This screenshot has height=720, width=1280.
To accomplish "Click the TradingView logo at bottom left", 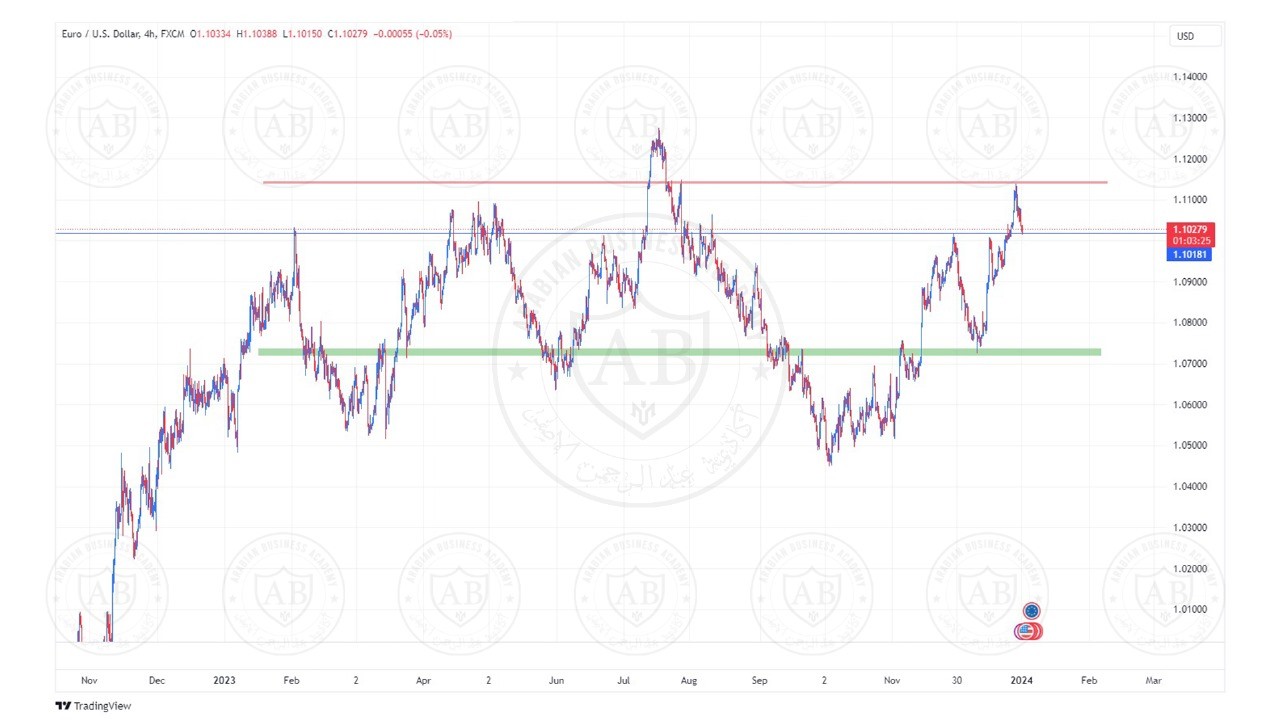I will coord(93,706).
